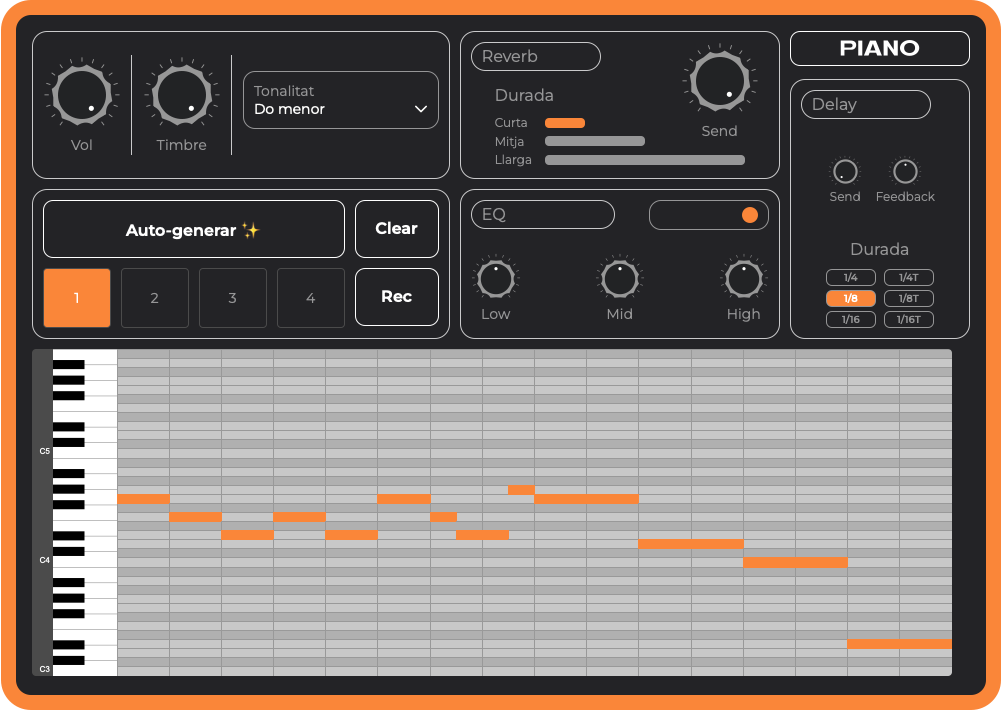
Task: Choose the 1/8T delay duration option
Action: [909, 298]
